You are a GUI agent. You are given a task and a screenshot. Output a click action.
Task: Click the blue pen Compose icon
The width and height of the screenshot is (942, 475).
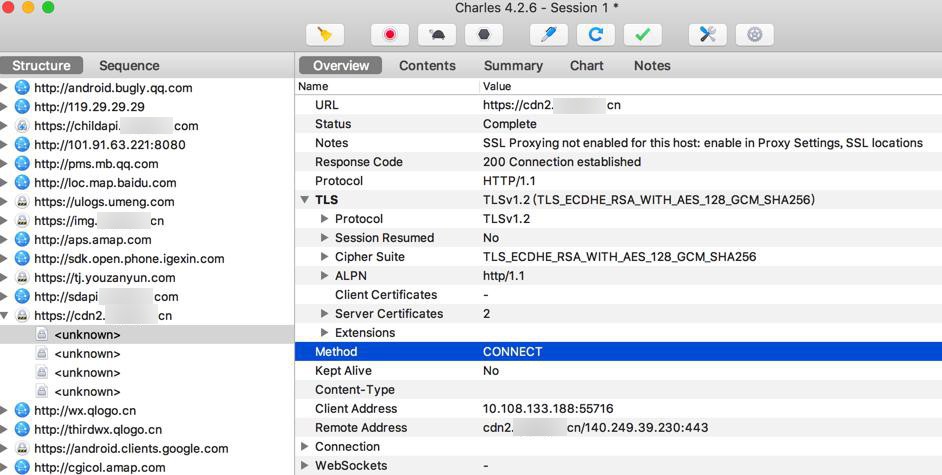548,34
